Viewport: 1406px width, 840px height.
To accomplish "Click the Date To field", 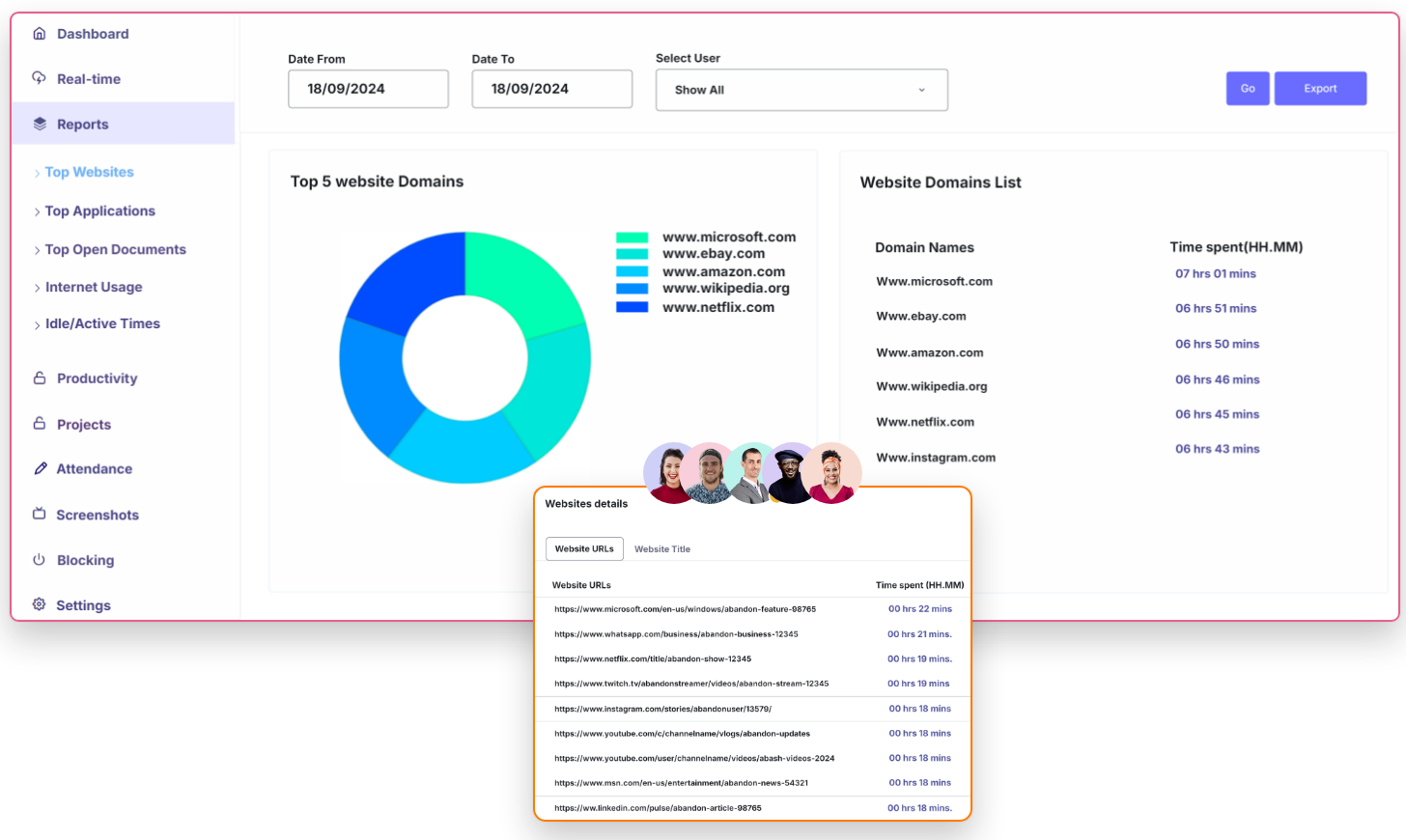I will (552, 89).
